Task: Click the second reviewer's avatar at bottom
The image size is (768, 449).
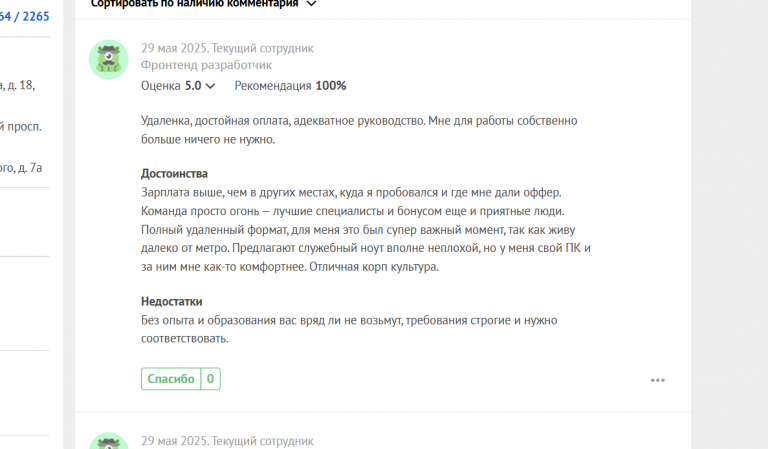Action: click(x=109, y=441)
